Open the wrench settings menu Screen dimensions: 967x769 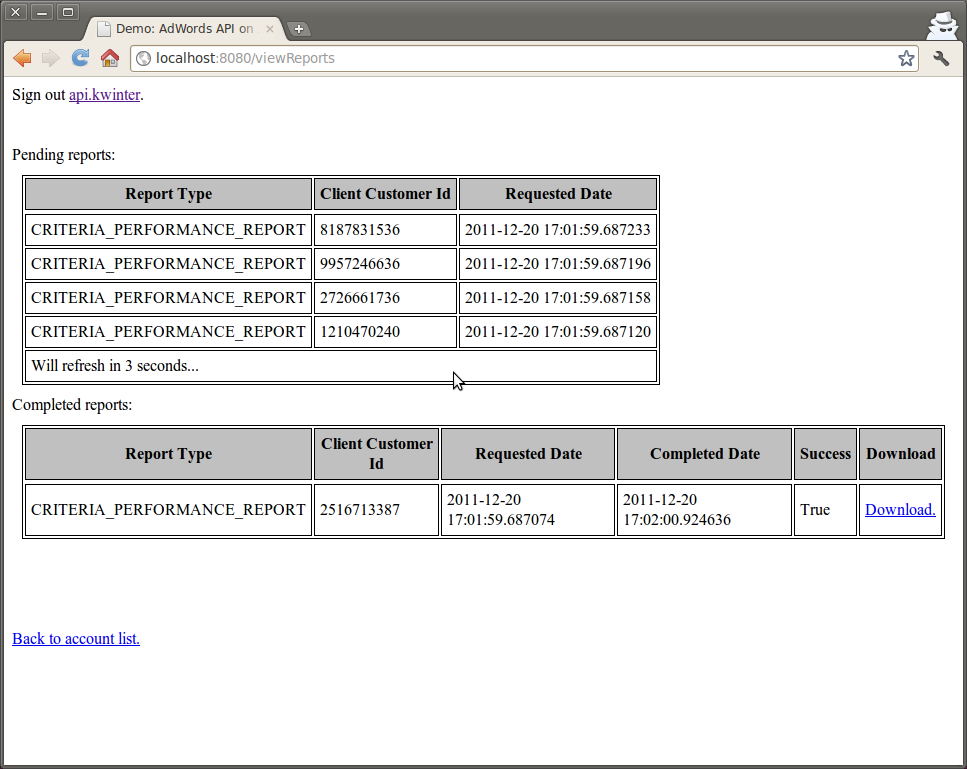(x=941, y=58)
